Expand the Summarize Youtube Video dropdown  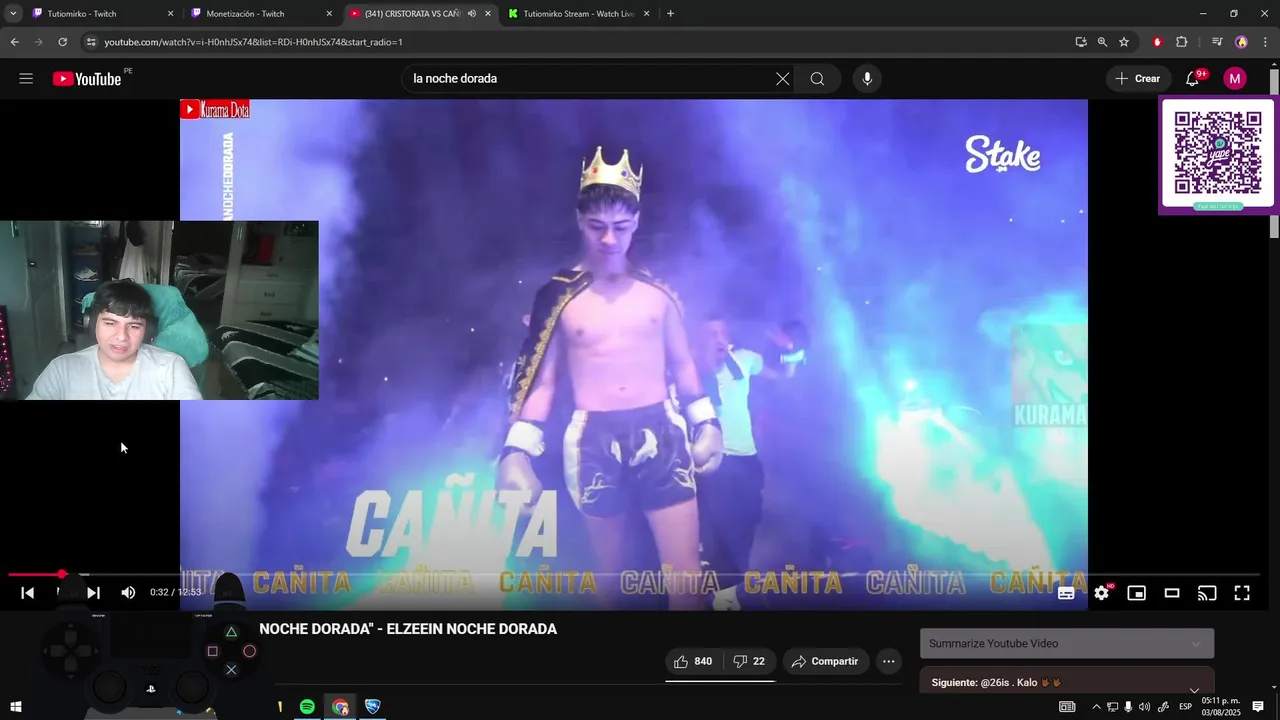(x=1067, y=644)
